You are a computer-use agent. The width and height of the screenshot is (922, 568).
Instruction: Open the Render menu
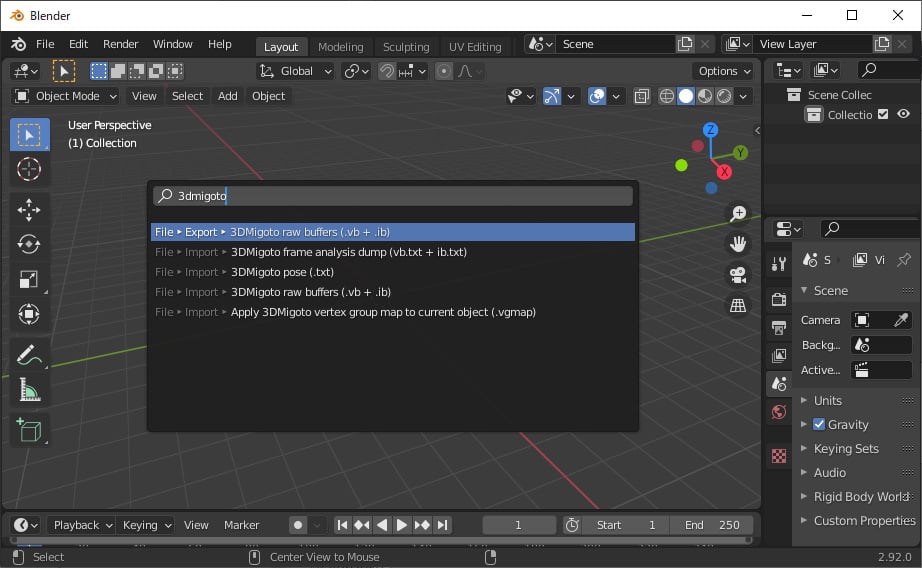121,44
